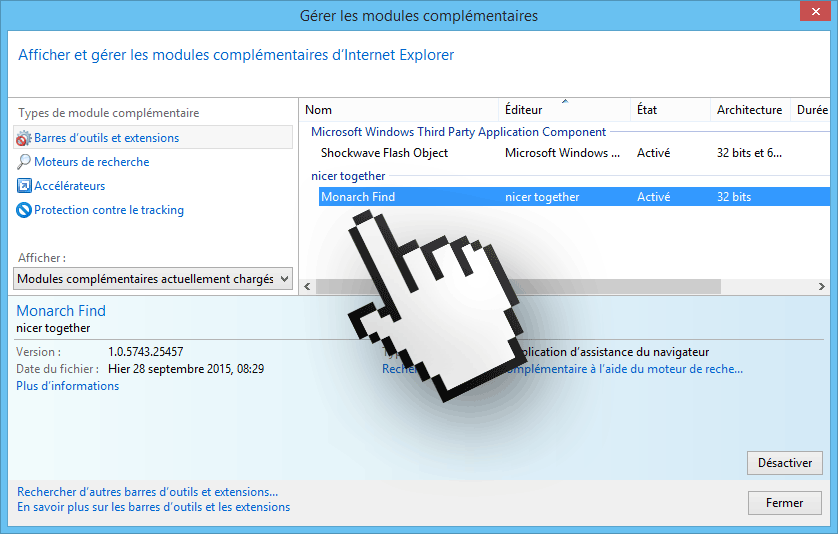Sort by Architecture column header

750,110
